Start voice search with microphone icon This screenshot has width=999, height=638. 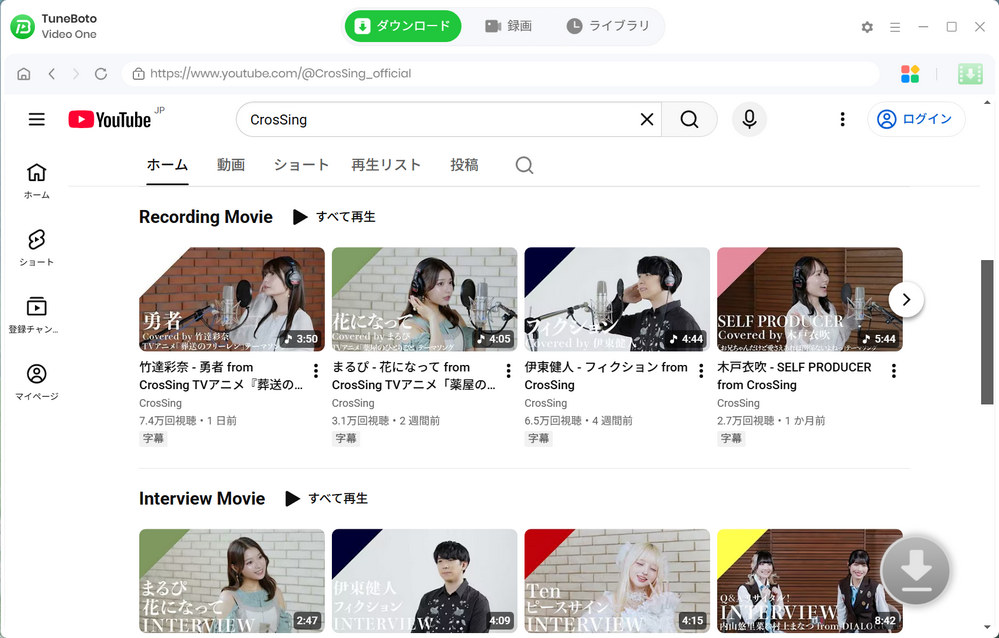(x=749, y=119)
